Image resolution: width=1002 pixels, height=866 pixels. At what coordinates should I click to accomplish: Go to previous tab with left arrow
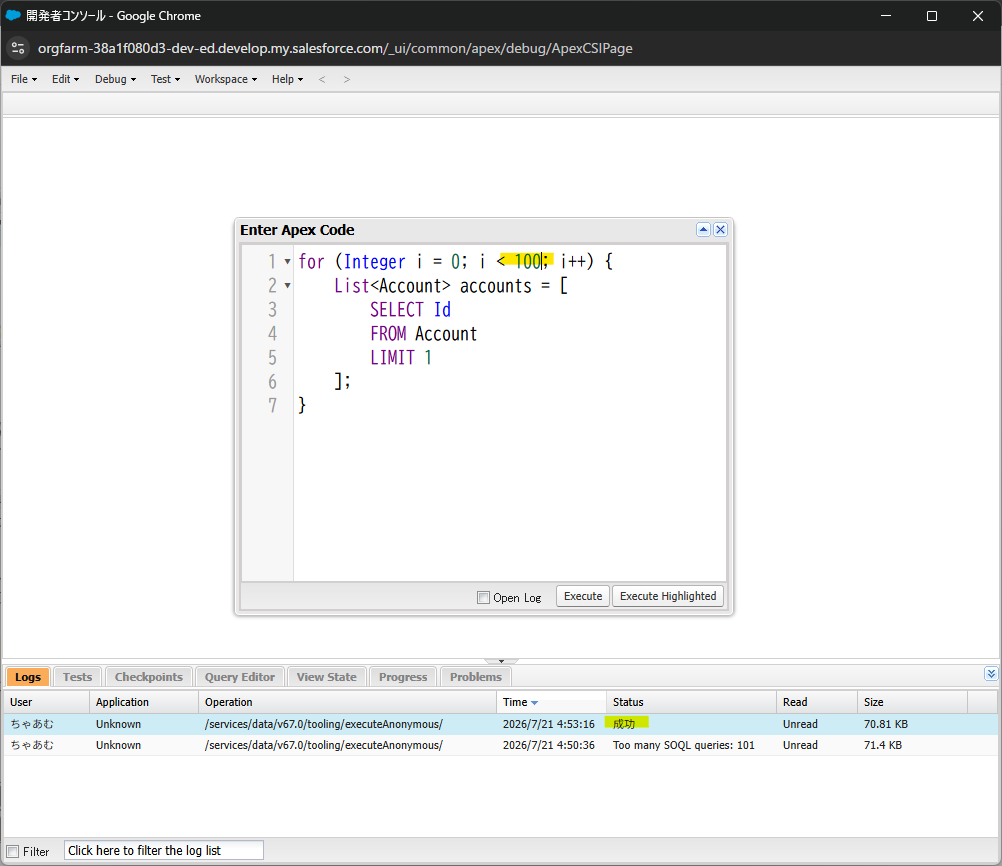click(322, 79)
